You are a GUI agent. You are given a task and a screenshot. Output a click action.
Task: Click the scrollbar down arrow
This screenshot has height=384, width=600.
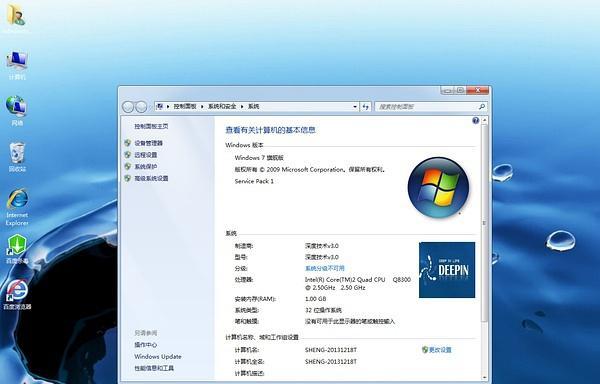click(484, 377)
